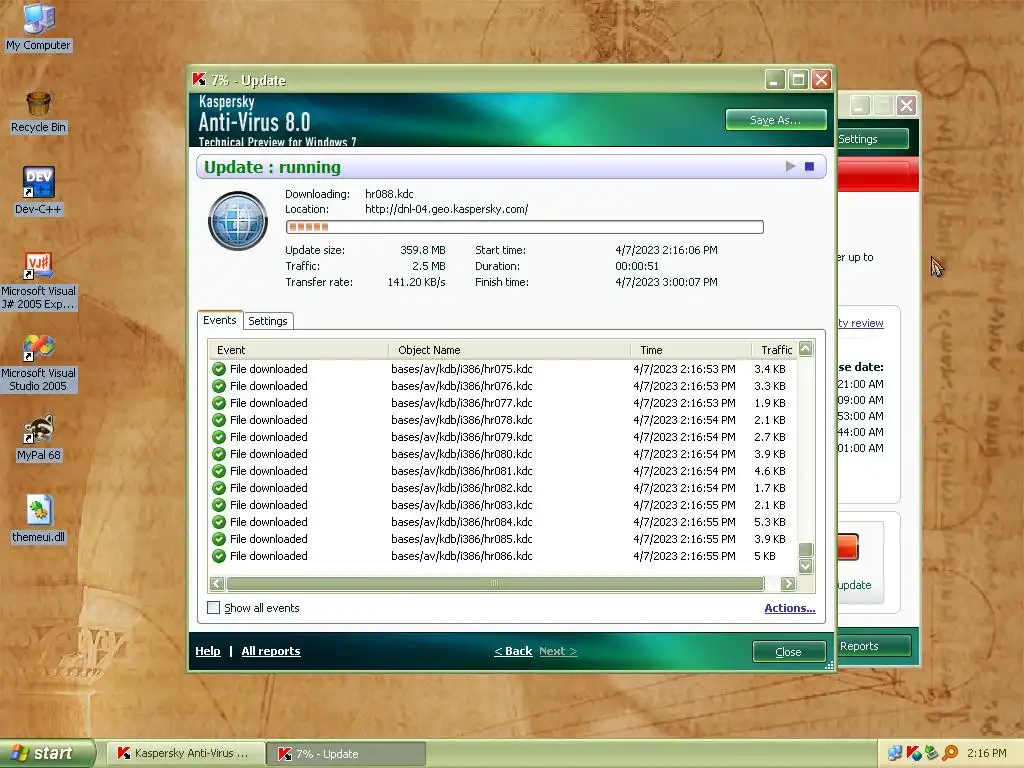Image resolution: width=1024 pixels, height=768 pixels.
Task: Click the Save As... button
Action: pyautogui.click(x=775, y=120)
